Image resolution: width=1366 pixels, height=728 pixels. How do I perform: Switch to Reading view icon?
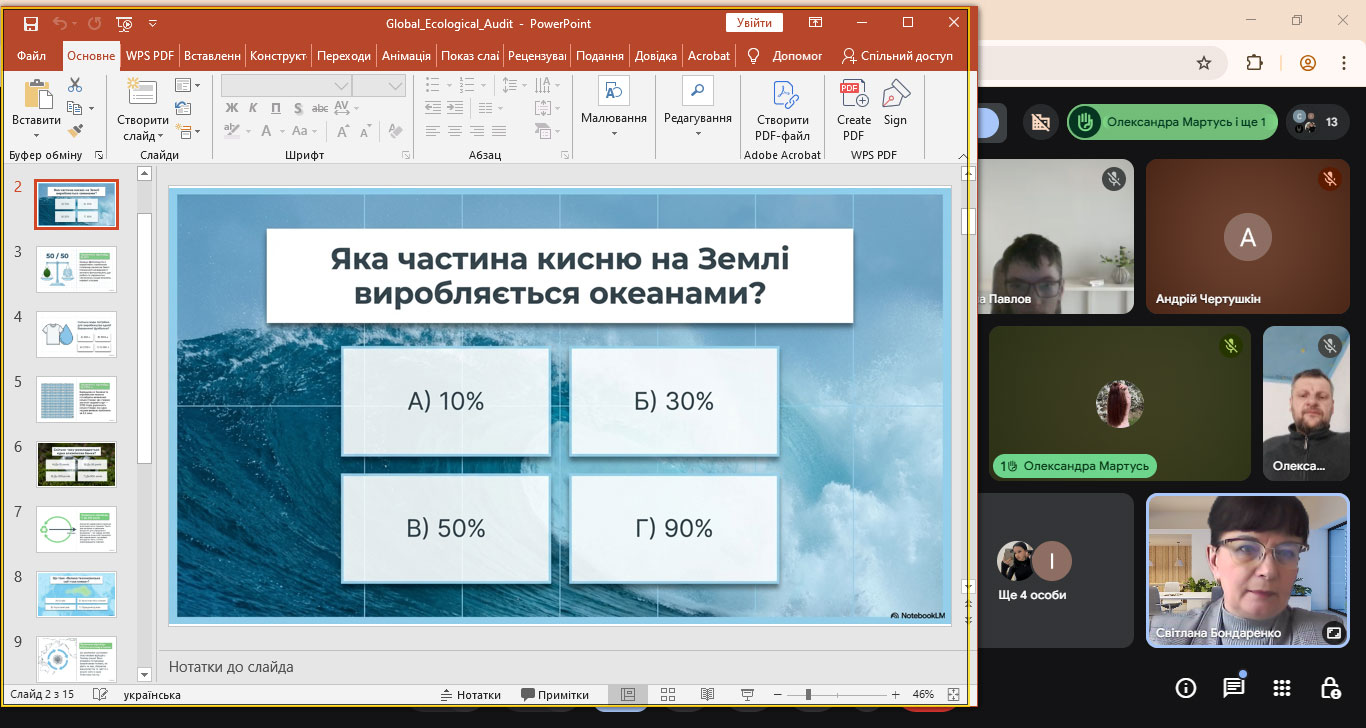[x=707, y=694]
